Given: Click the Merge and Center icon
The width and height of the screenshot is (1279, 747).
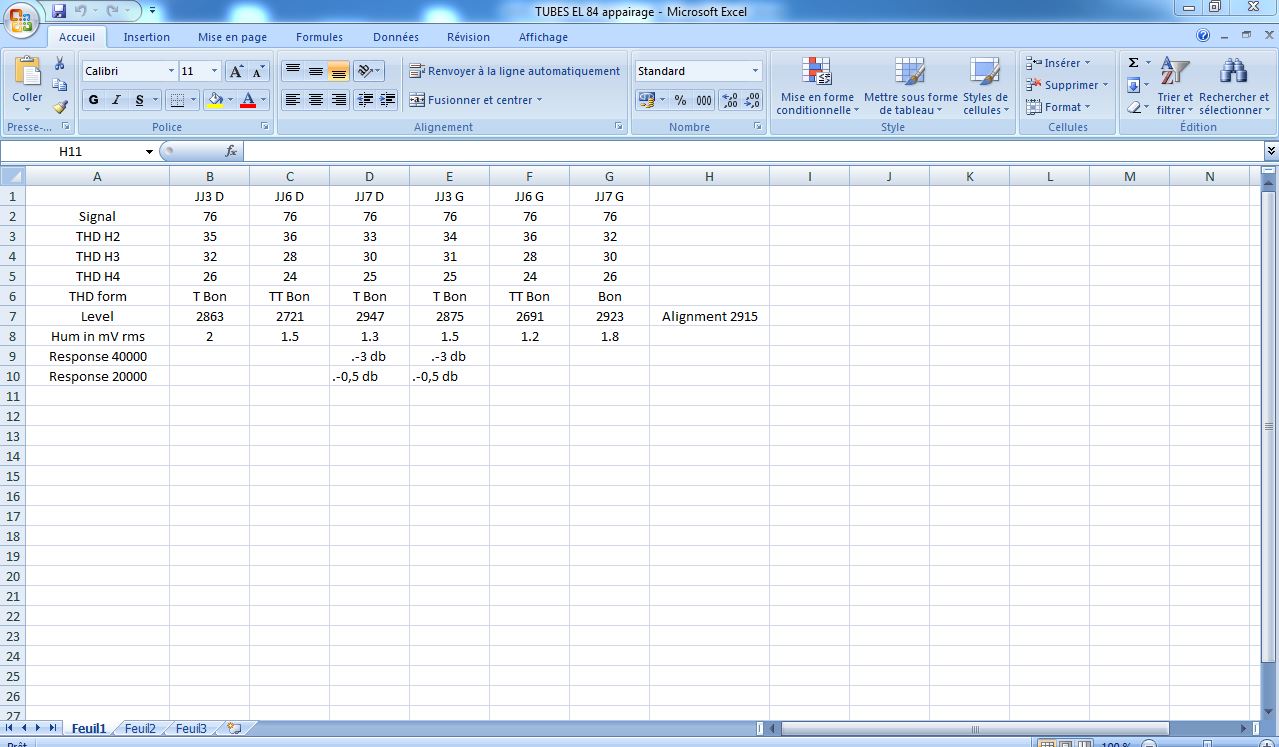Looking at the screenshot, I should pyautogui.click(x=418, y=100).
